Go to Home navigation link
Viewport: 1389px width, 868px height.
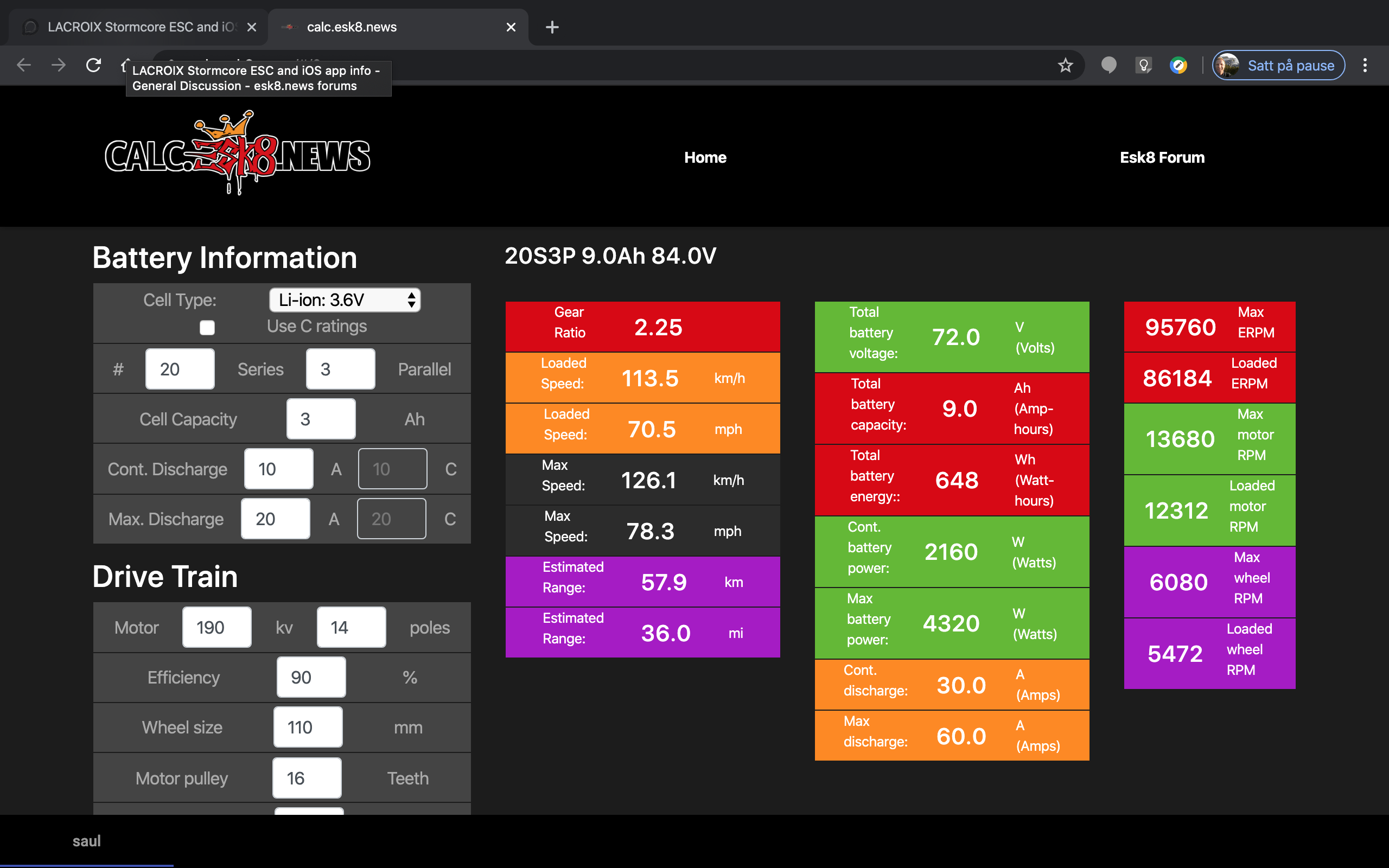coord(705,157)
